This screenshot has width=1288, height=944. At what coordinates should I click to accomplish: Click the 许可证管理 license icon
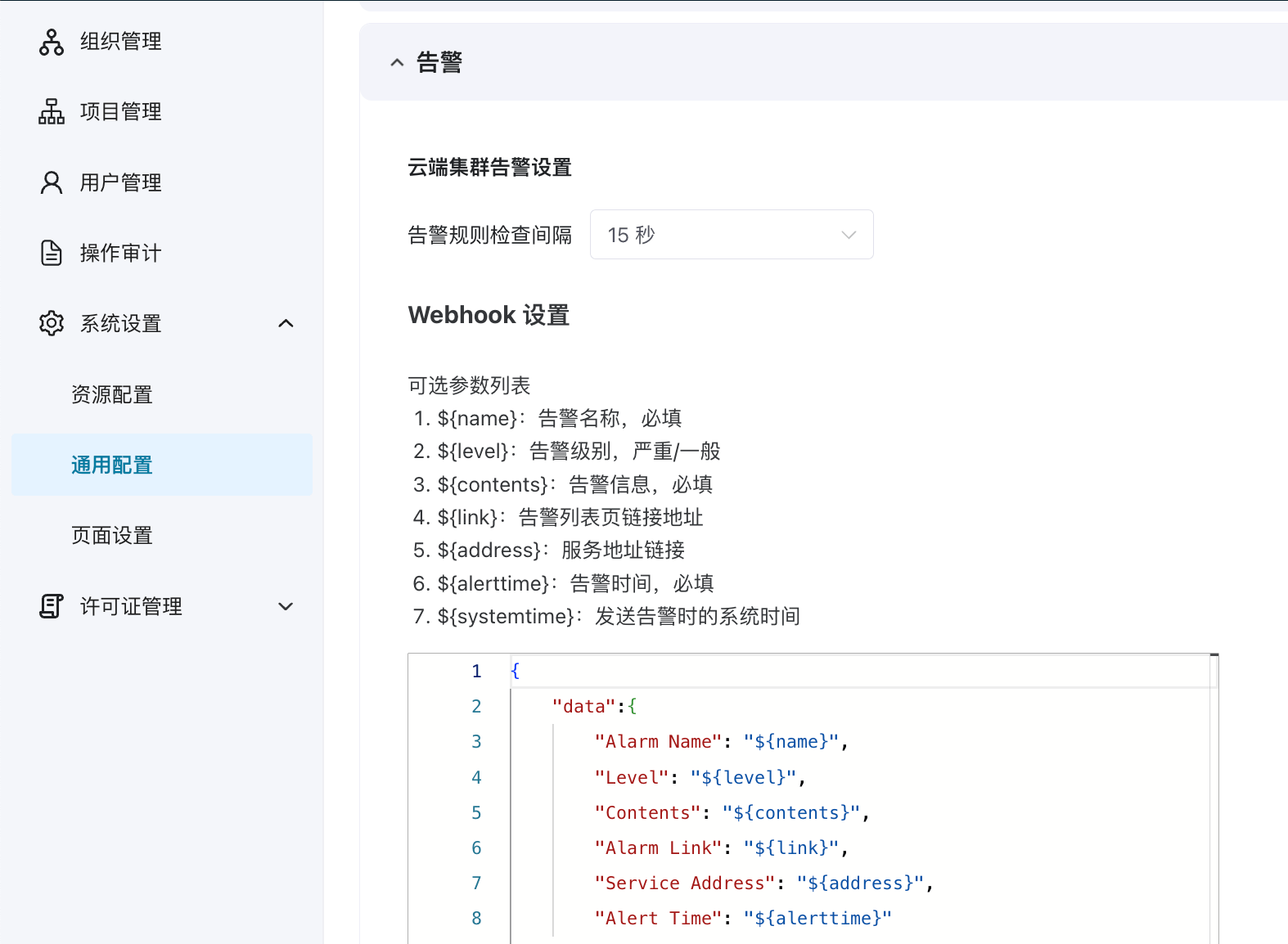point(51,606)
